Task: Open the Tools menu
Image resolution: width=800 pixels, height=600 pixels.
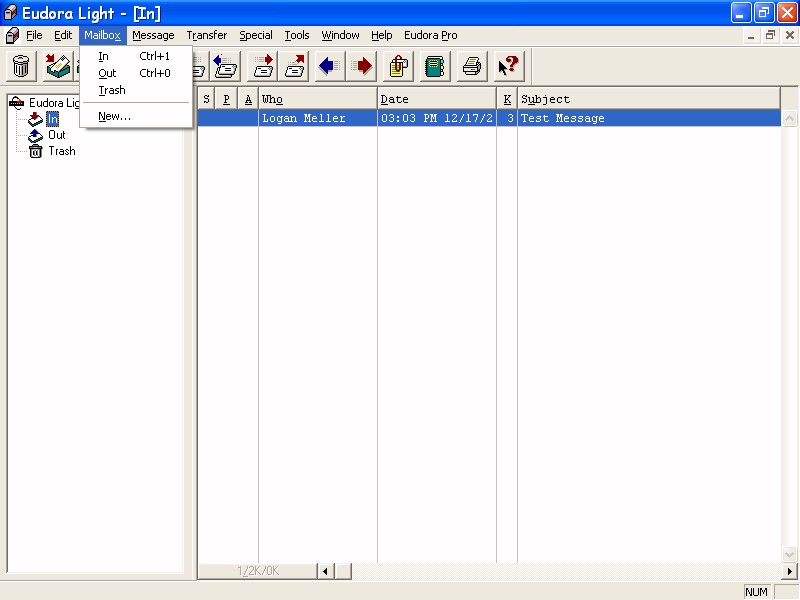Action: 297,35
